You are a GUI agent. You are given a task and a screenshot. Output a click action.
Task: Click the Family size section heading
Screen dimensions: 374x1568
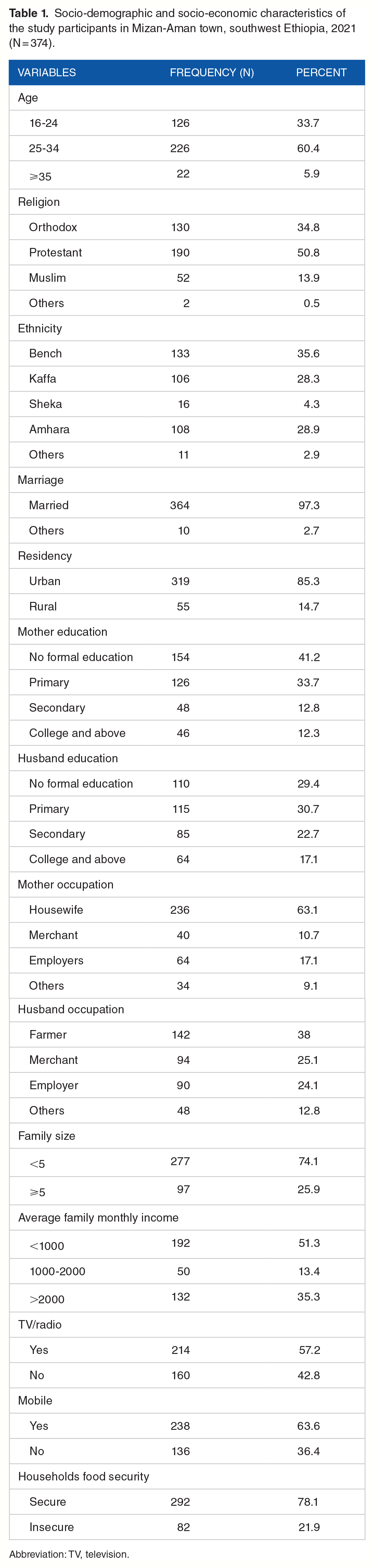click(x=46, y=1136)
